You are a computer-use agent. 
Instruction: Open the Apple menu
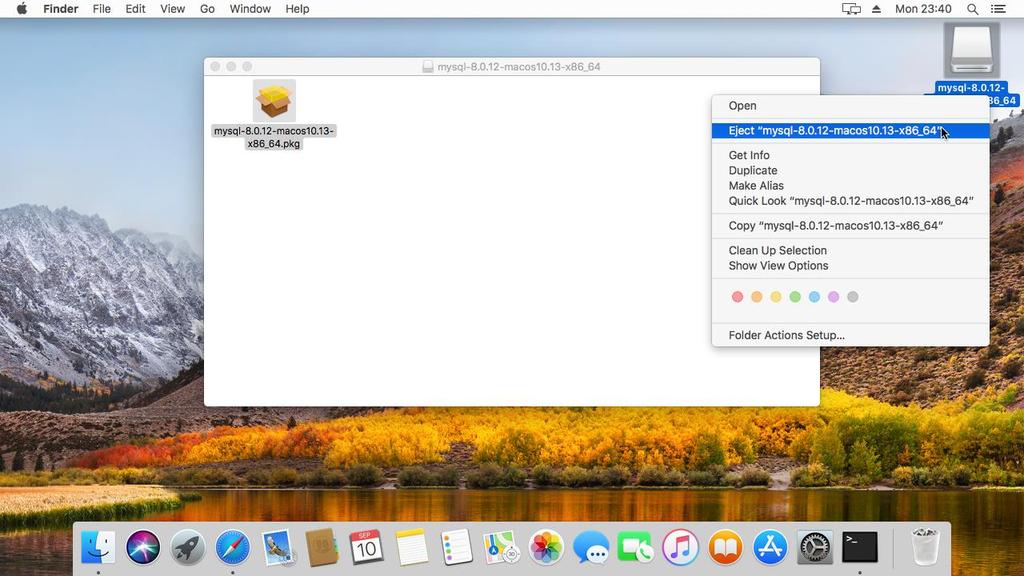tap(22, 8)
